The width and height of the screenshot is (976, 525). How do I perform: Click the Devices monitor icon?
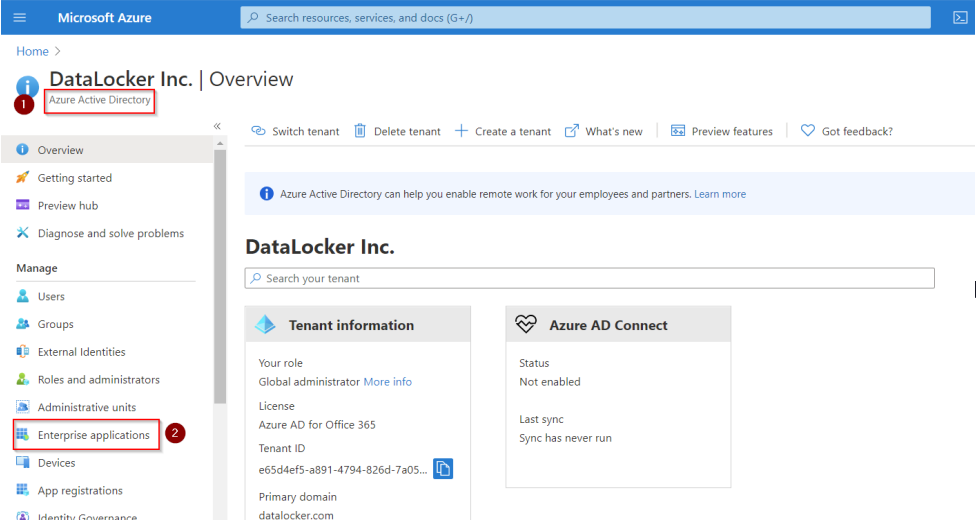point(22,462)
